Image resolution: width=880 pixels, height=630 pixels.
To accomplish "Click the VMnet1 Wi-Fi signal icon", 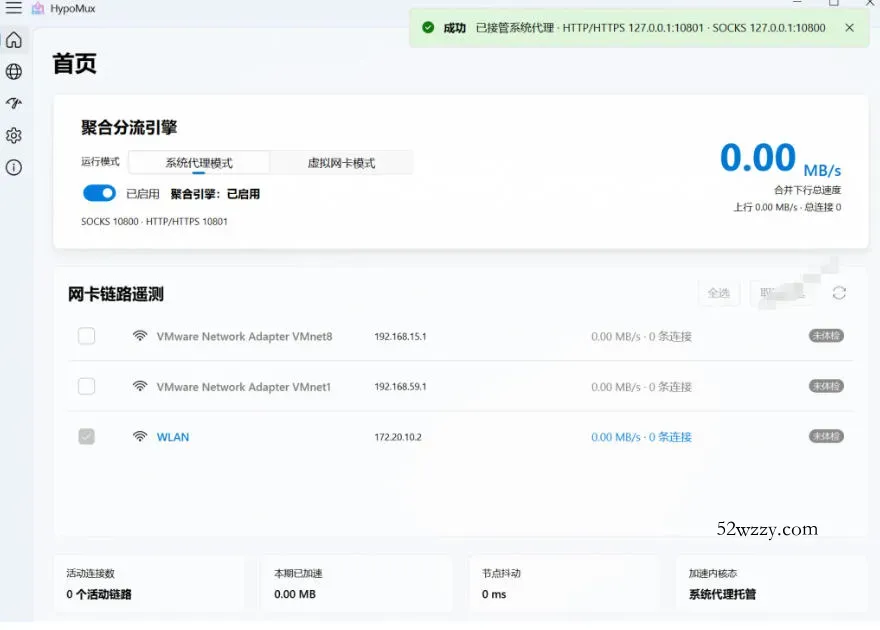I will pos(140,386).
